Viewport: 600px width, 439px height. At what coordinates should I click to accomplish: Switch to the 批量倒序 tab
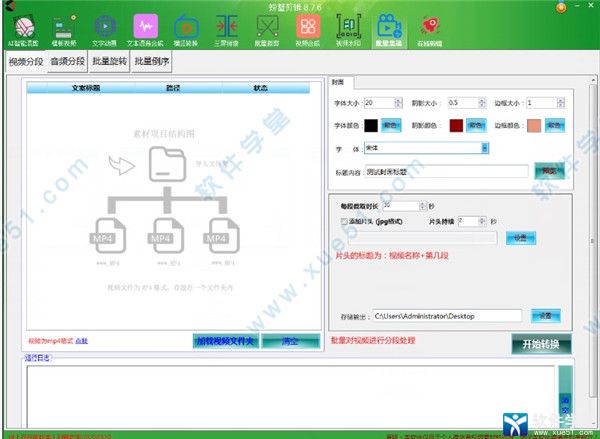[x=152, y=61]
